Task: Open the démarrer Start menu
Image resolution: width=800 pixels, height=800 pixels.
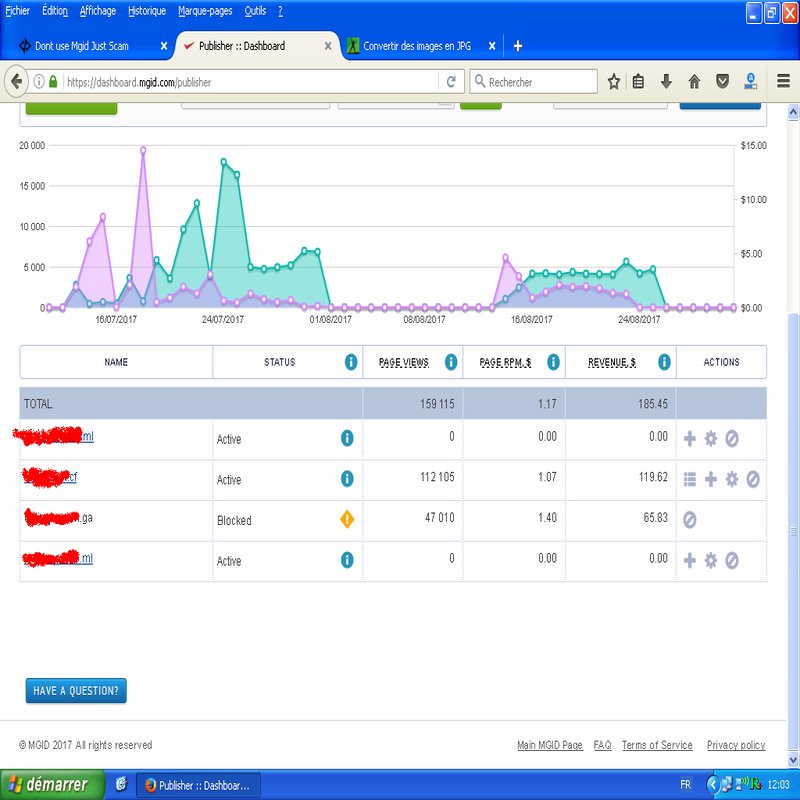Action: pyautogui.click(x=52, y=784)
